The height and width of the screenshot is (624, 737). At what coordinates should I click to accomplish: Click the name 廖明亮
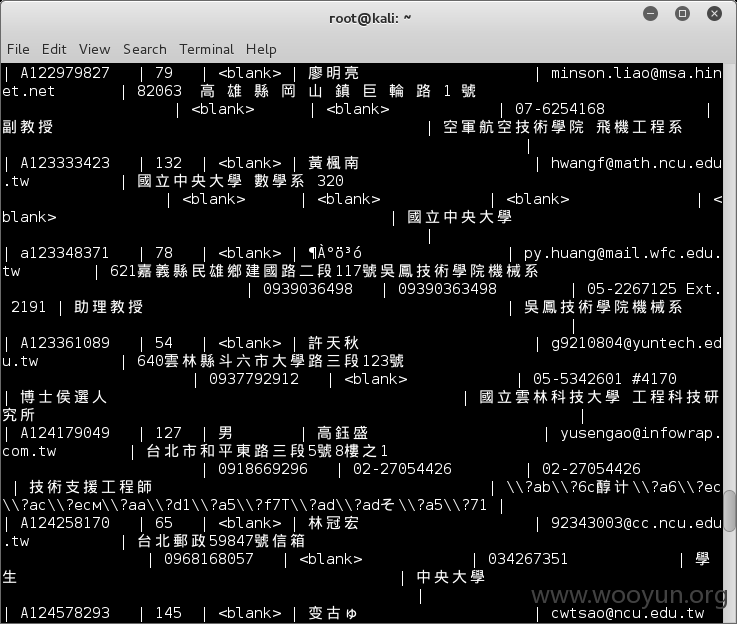coord(334,73)
